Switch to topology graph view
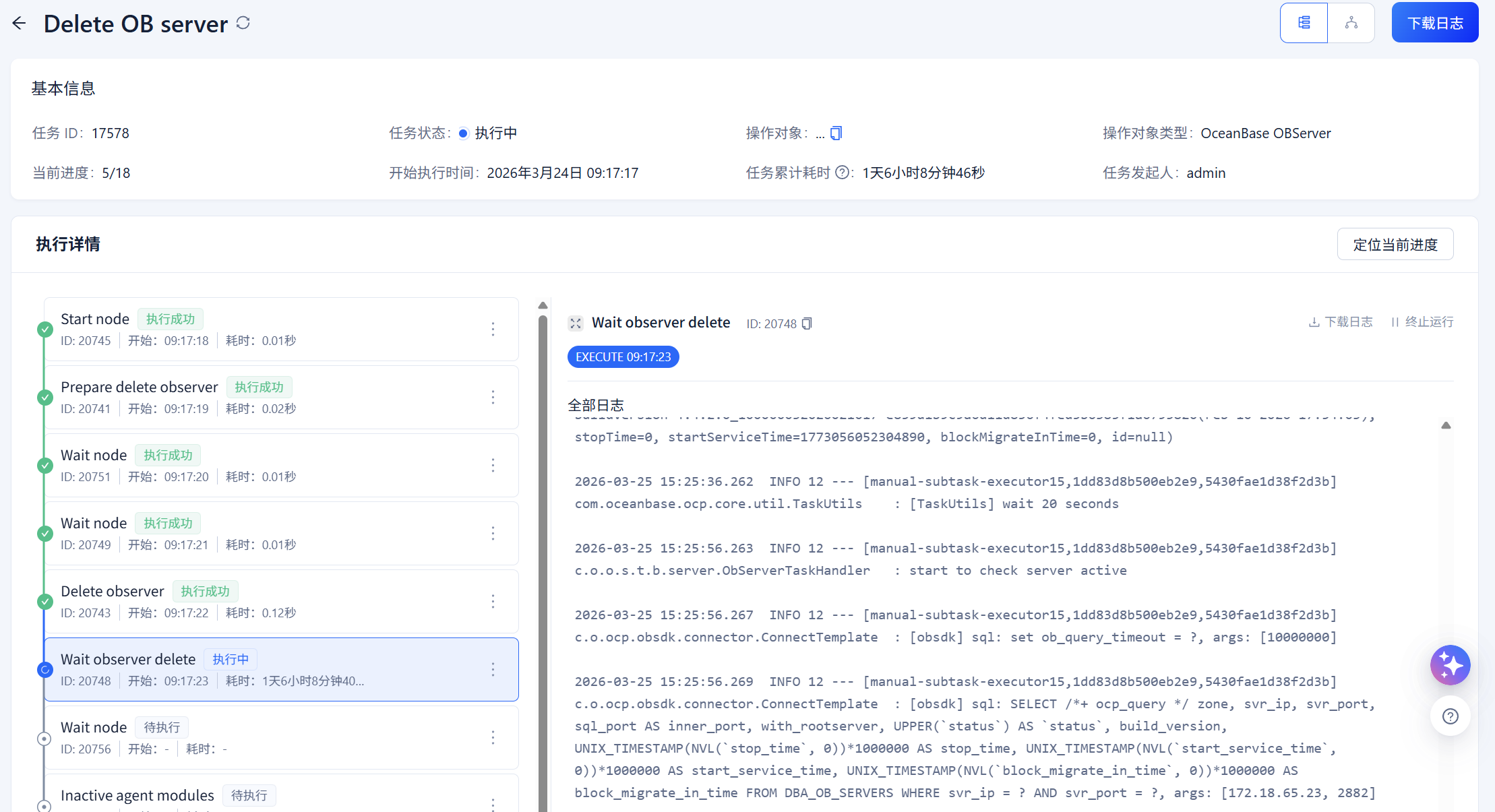The width and height of the screenshot is (1495, 812). pos(1351,23)
